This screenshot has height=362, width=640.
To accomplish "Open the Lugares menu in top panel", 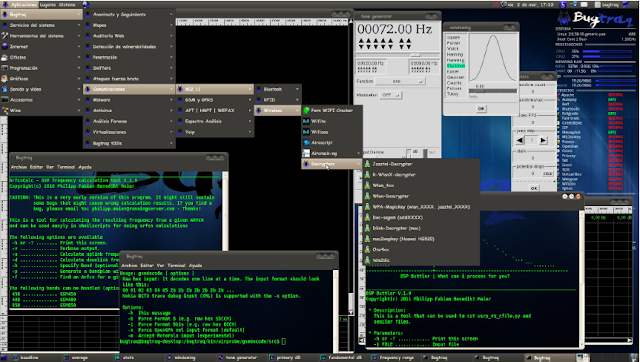I will click(48, 5).
